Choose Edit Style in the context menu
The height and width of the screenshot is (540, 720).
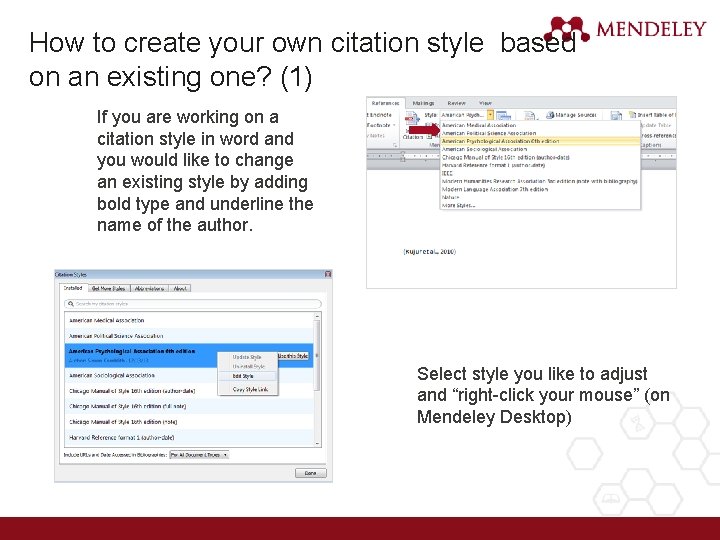pyautogui.click(x=248, y=376)
